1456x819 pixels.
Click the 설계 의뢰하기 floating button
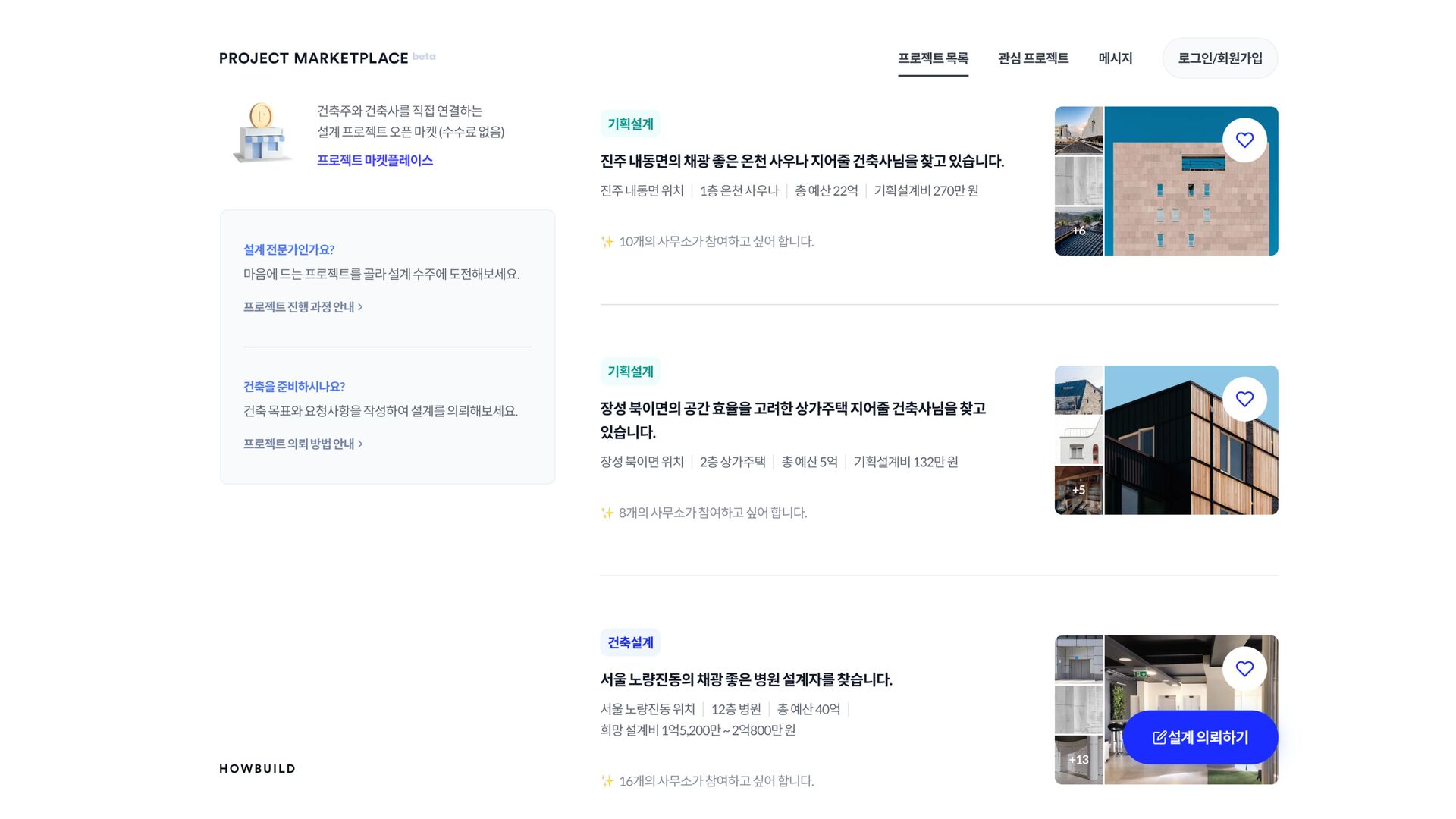coord(1200,737)
